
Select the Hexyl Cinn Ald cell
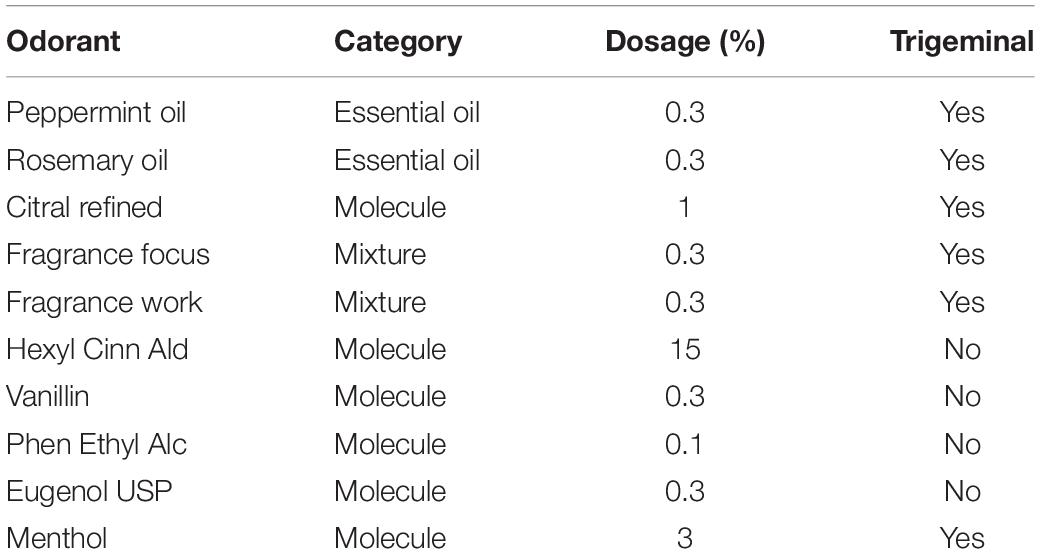(98, 350)
